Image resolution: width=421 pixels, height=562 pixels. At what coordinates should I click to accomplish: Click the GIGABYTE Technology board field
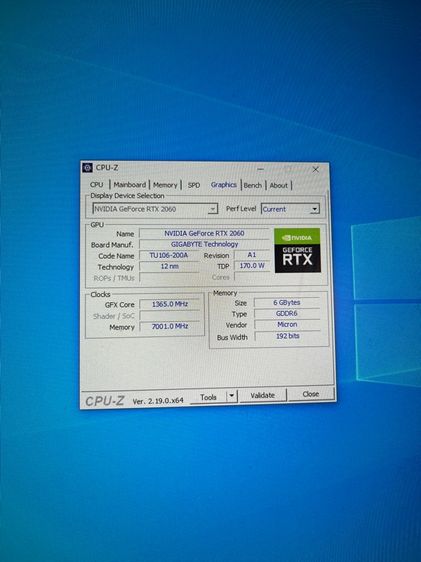click(x=204, y=244)
